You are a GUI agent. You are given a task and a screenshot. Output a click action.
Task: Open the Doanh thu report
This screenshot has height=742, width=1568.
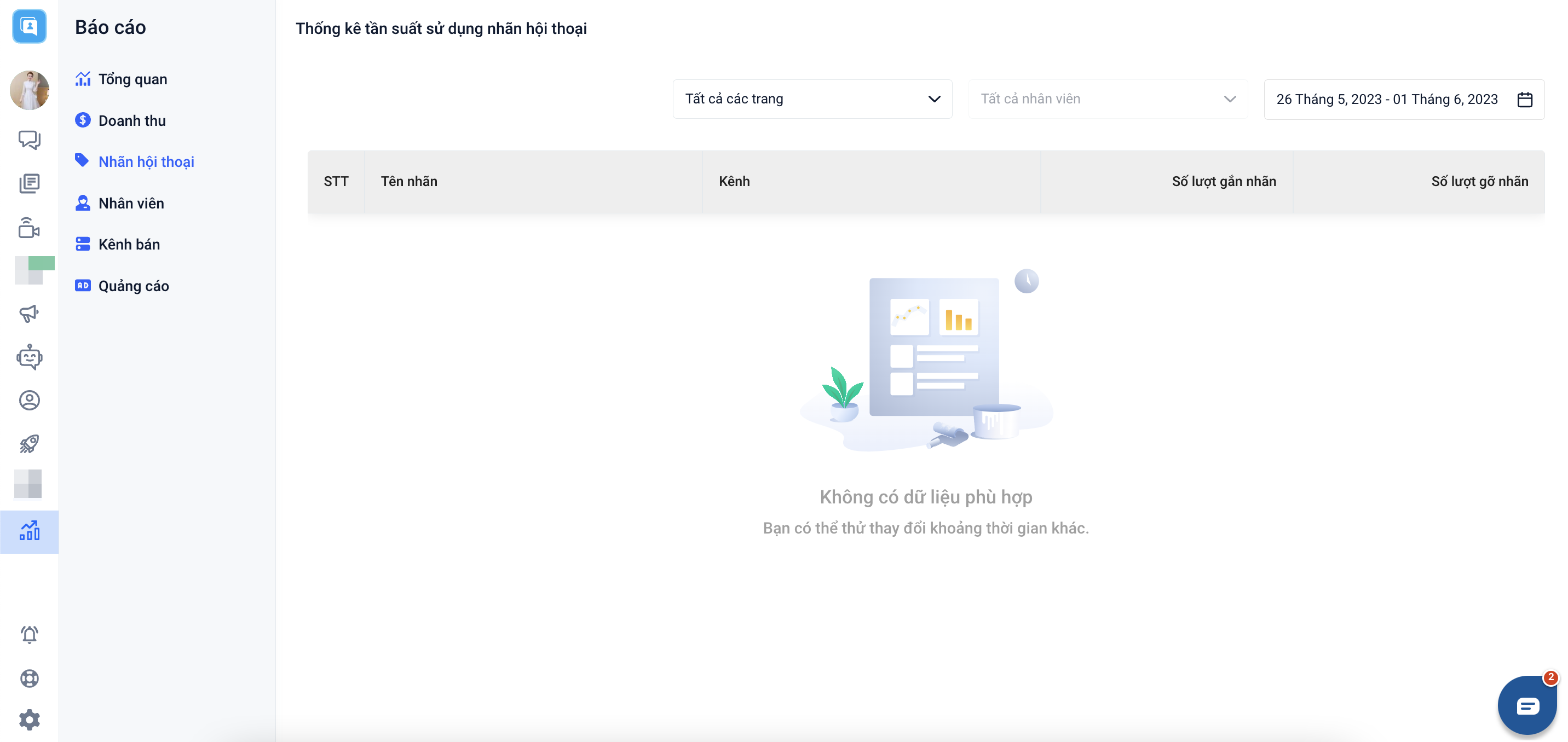tap(132, 120)
